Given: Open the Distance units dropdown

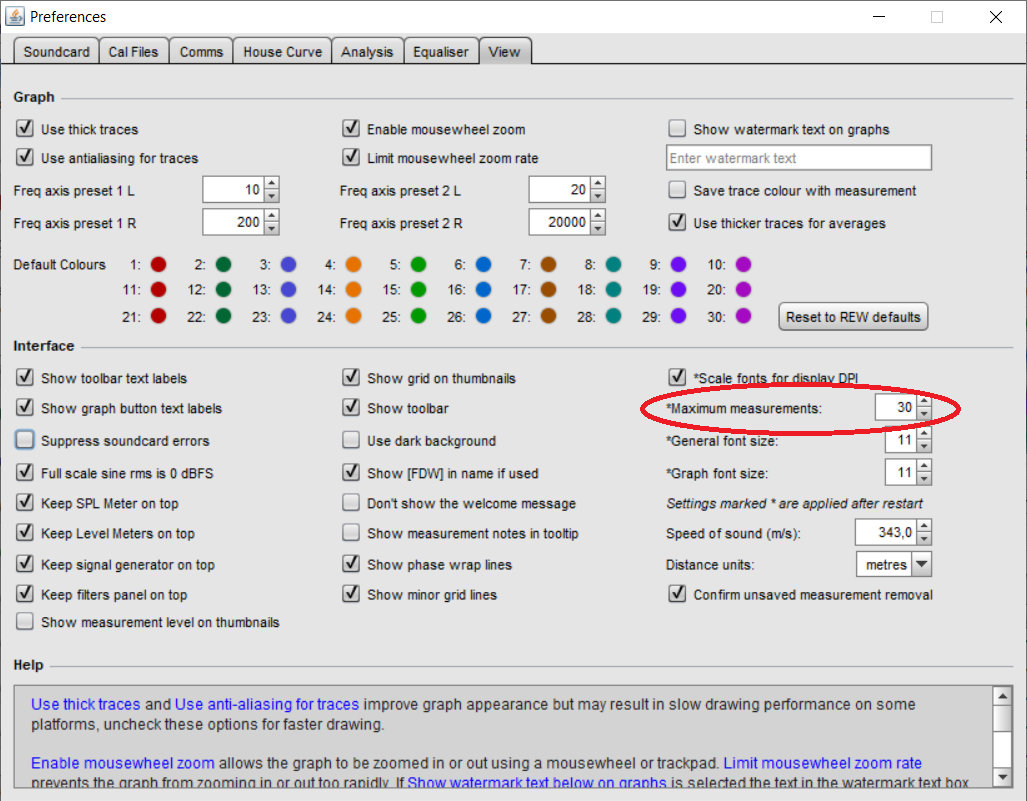Looking at the screenshot, I should point(921,564).
